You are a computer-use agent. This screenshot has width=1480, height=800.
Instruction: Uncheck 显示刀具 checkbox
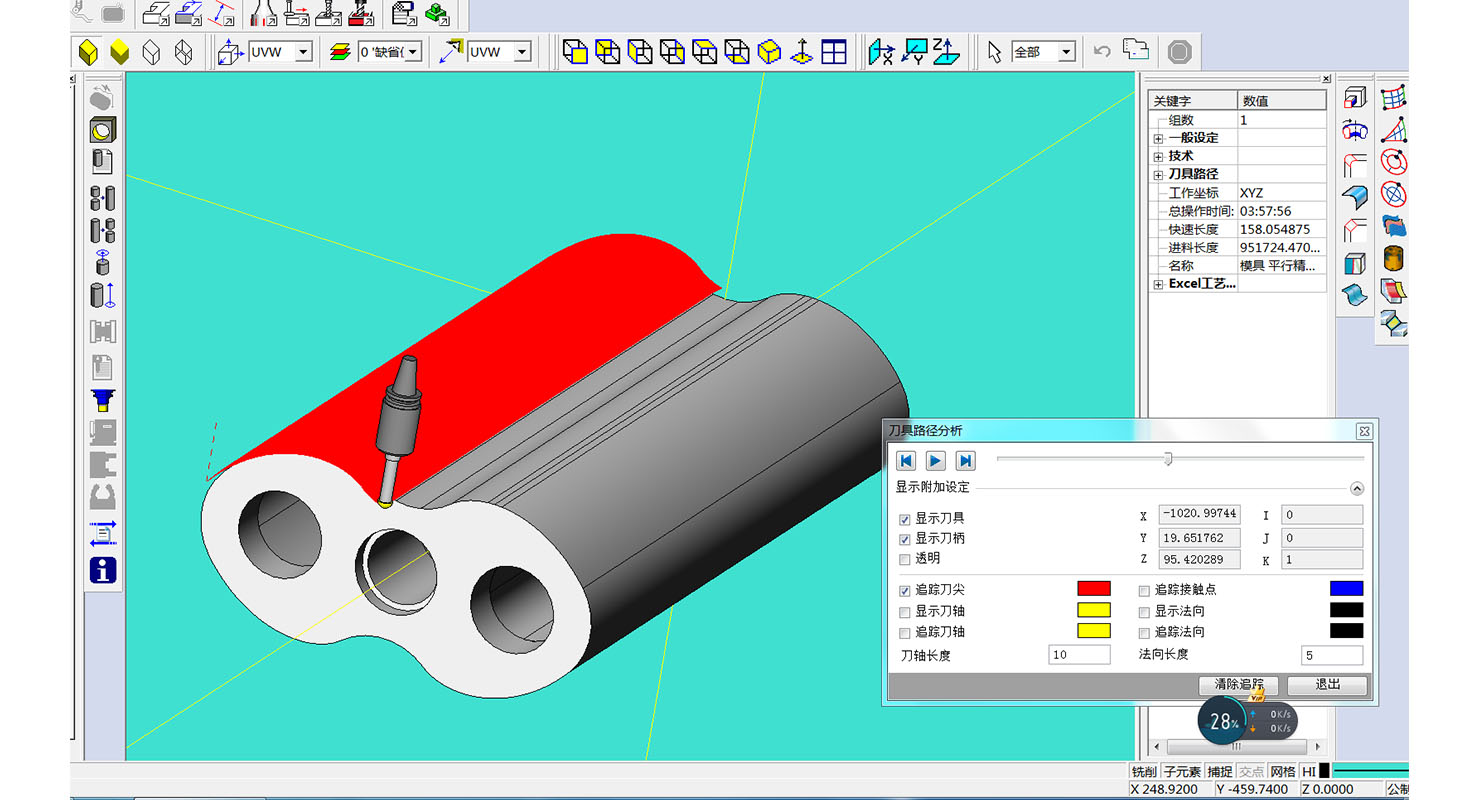coord(905,519)
